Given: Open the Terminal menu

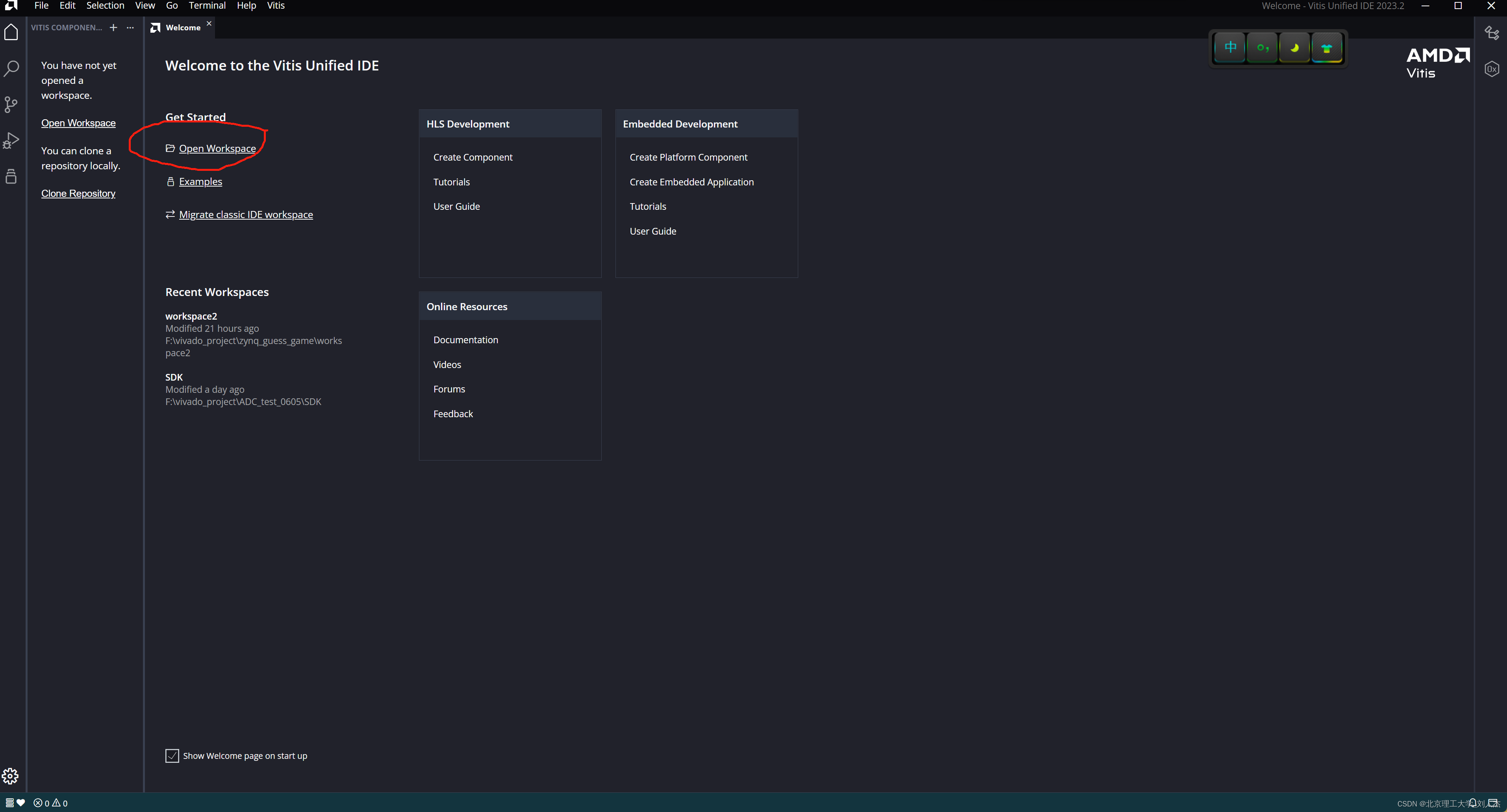Looking at the screenshot, I should click(206, 6).
